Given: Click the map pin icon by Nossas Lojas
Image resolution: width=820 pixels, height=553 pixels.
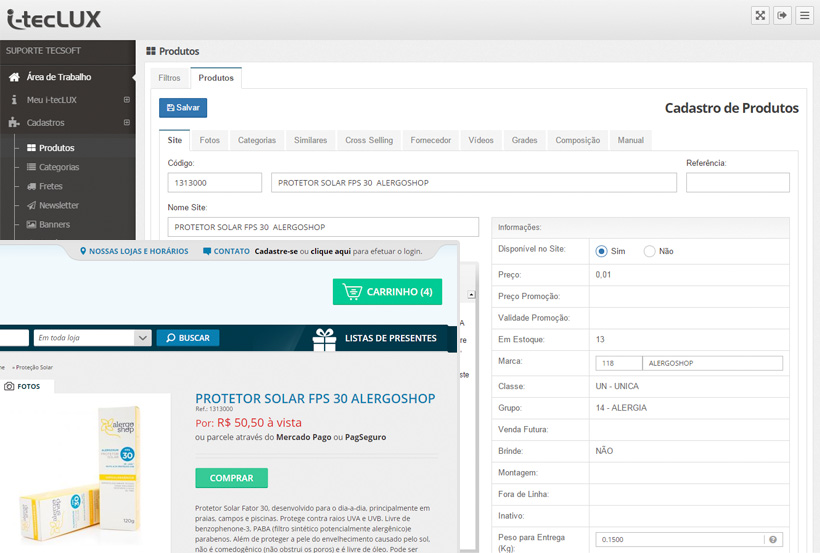Looking at the screenshot, I should pos(83,251).
